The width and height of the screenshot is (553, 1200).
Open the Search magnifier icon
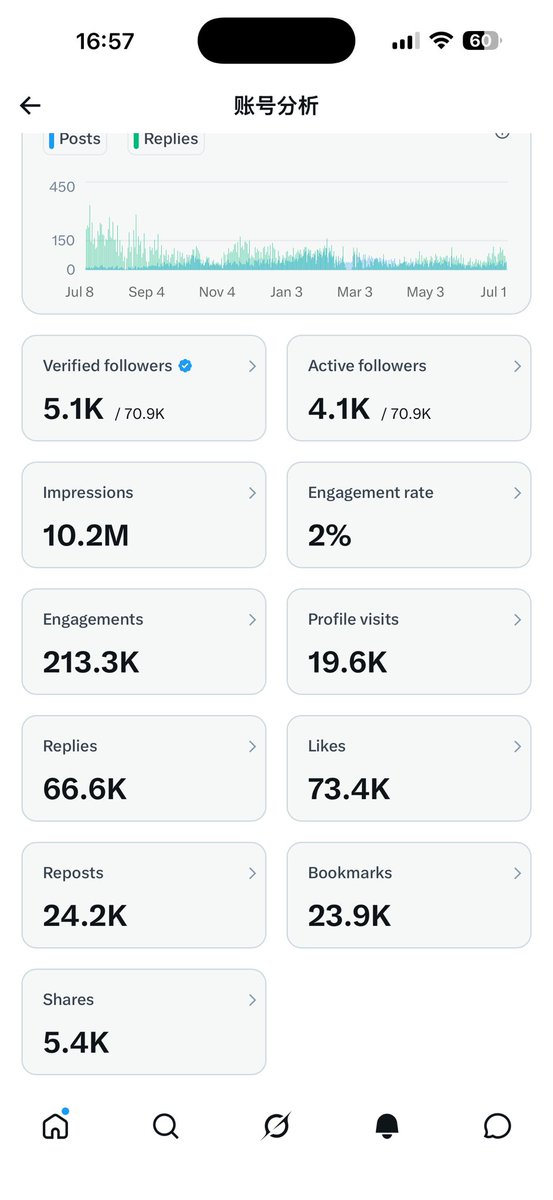click(x=166, y=1126)
